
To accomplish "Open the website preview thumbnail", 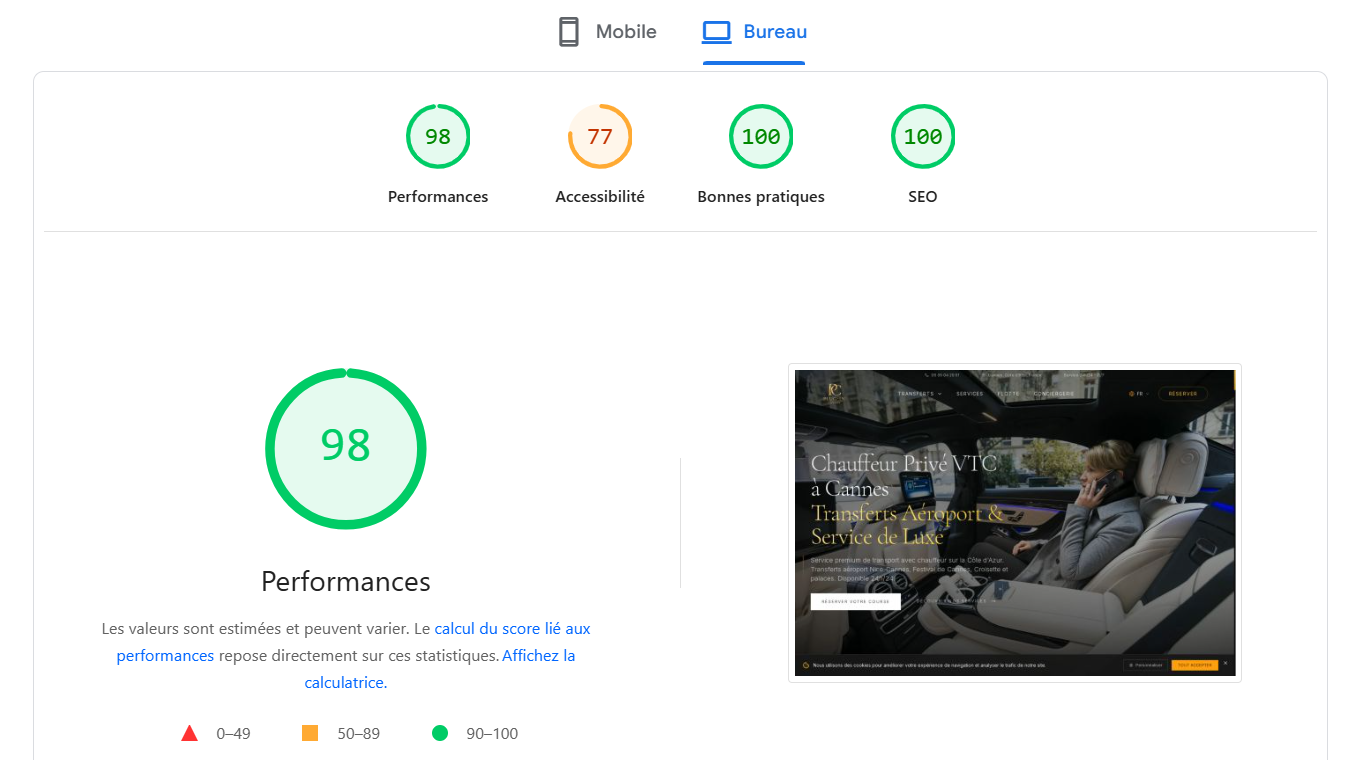I will coord(1015,521).
